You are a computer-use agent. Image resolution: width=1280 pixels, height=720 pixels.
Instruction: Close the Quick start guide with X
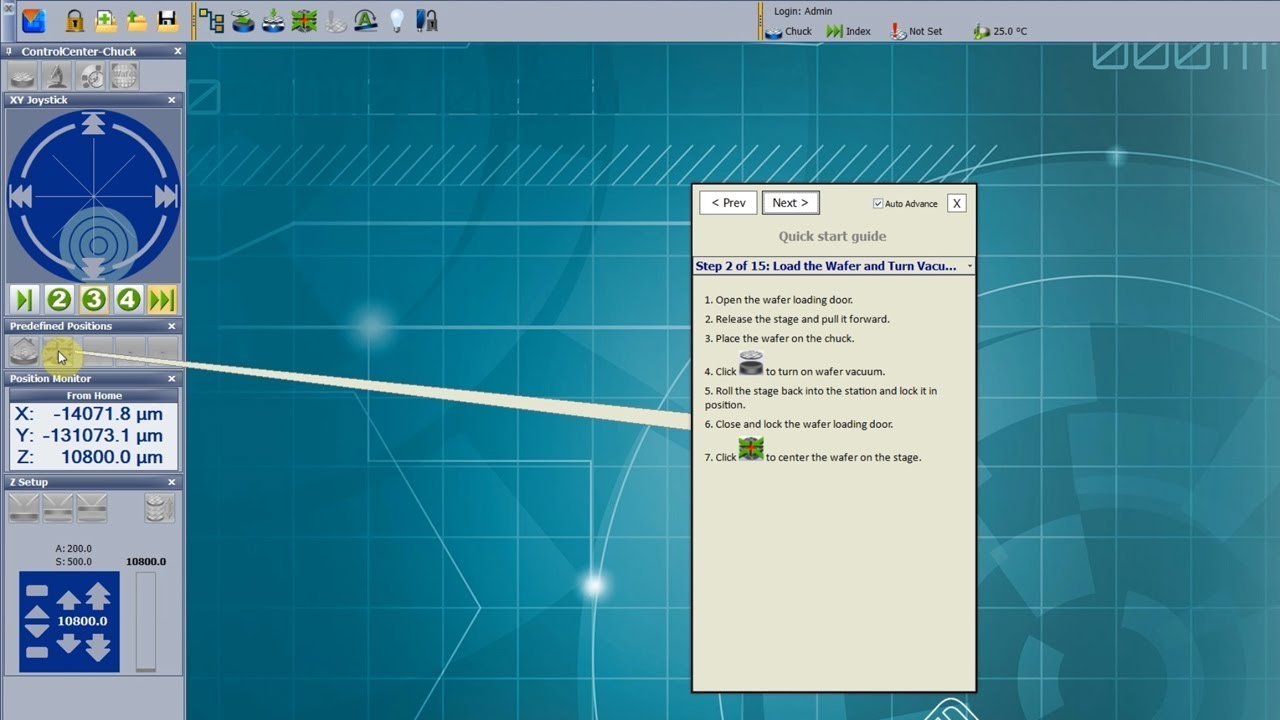[957, 203]
